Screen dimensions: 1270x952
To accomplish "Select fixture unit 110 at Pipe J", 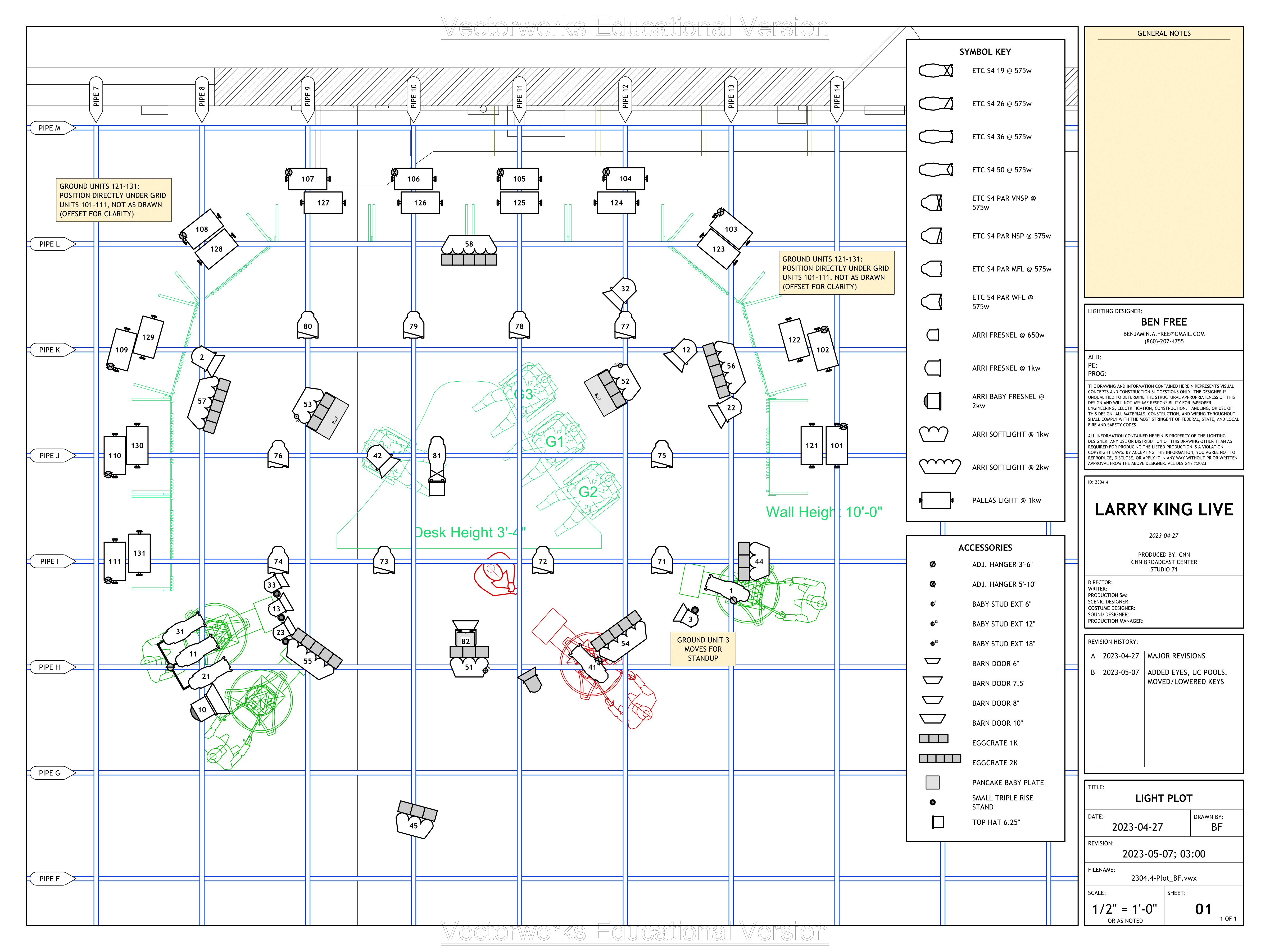I will click(x=115, y=456).
